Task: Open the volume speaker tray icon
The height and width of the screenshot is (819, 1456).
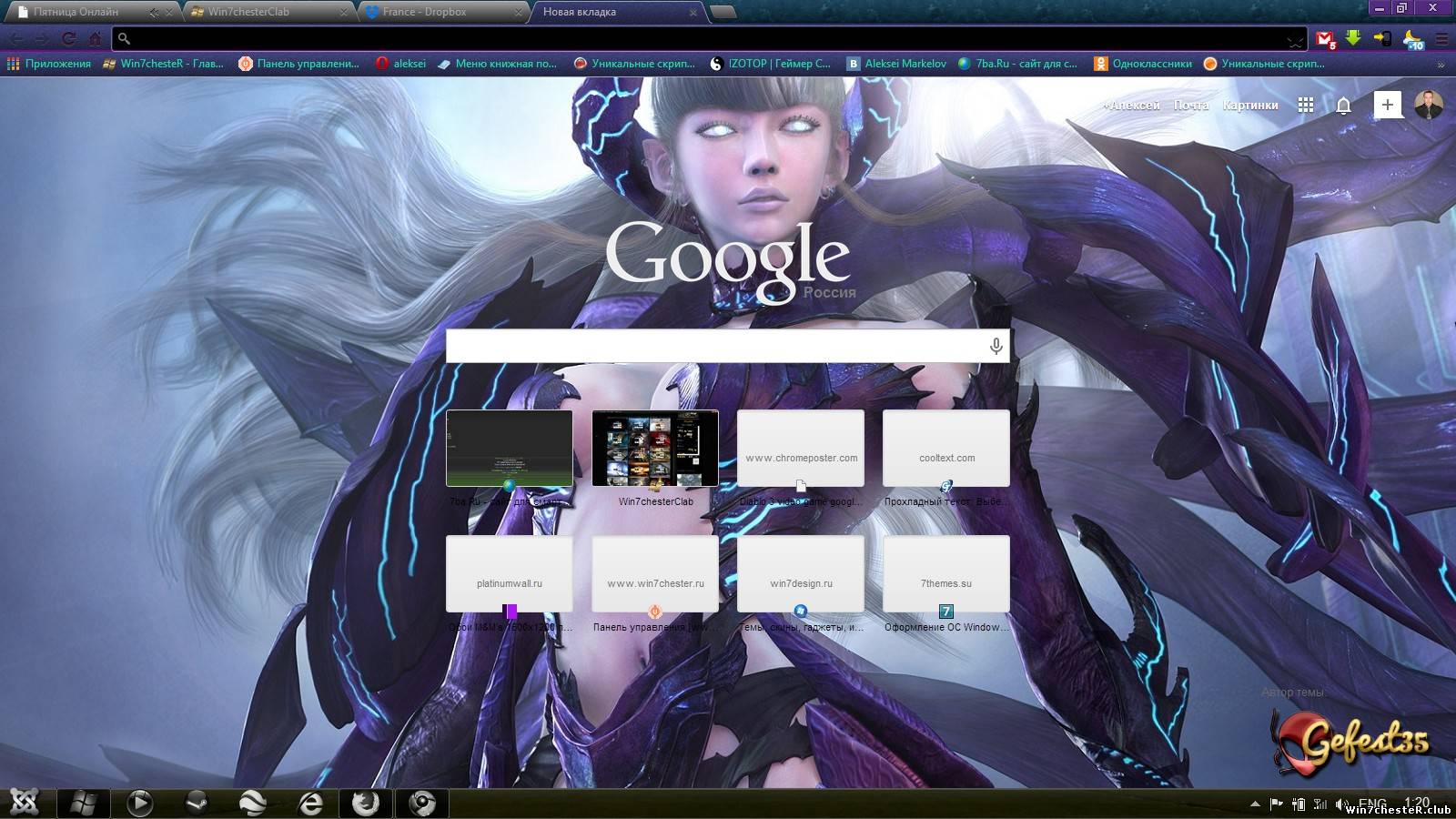Action: (1341, 804)
